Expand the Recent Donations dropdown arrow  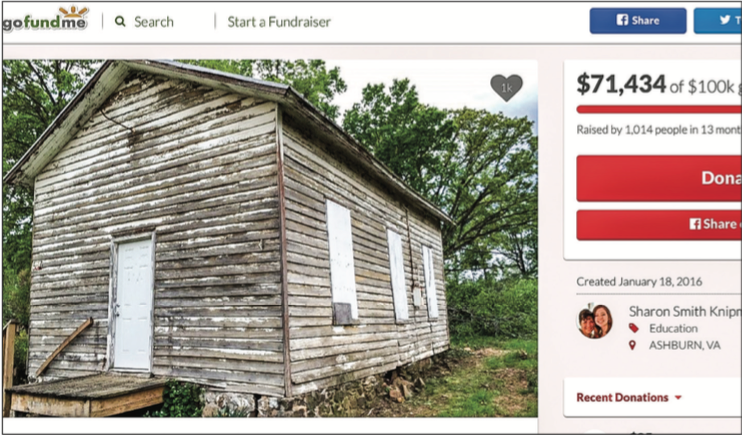678,398
